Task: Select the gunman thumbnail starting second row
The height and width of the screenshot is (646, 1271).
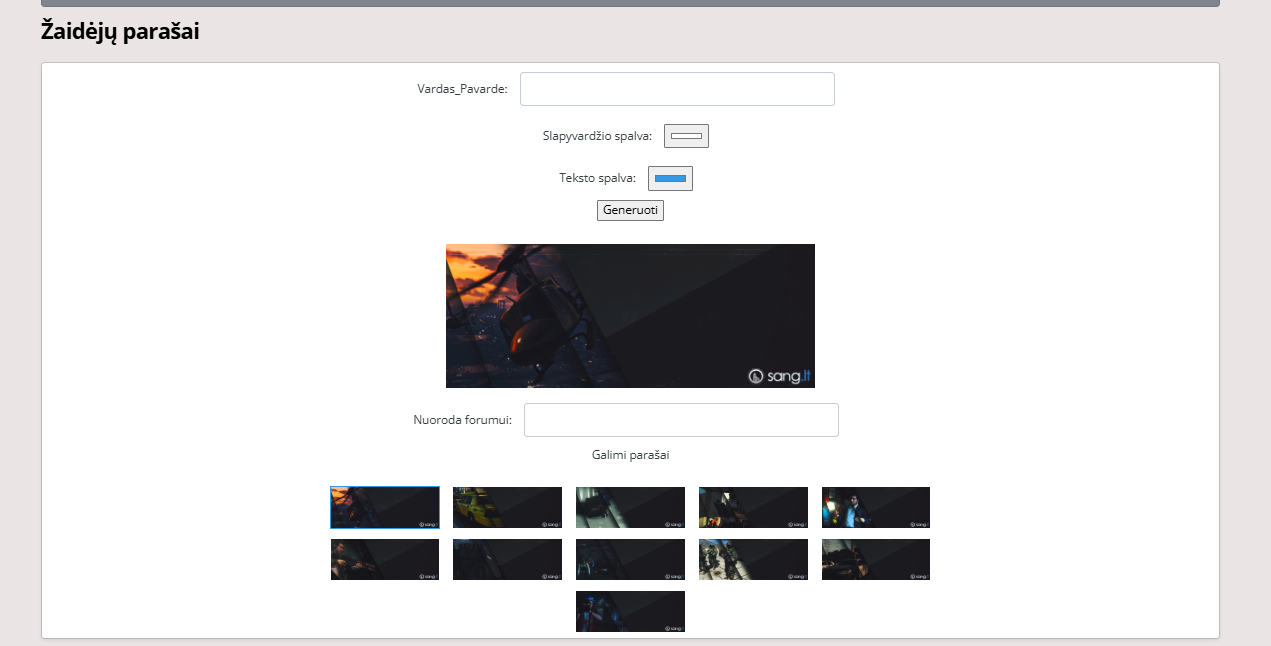Action: pyautogui.click(x=385, y=559)
